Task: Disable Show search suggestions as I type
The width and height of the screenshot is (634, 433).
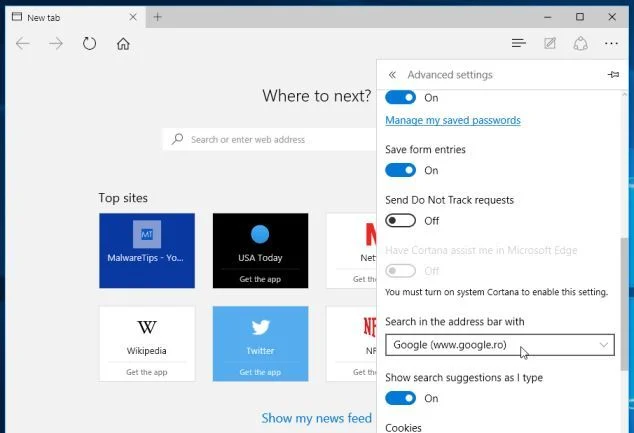Action: tap(400, 398)
